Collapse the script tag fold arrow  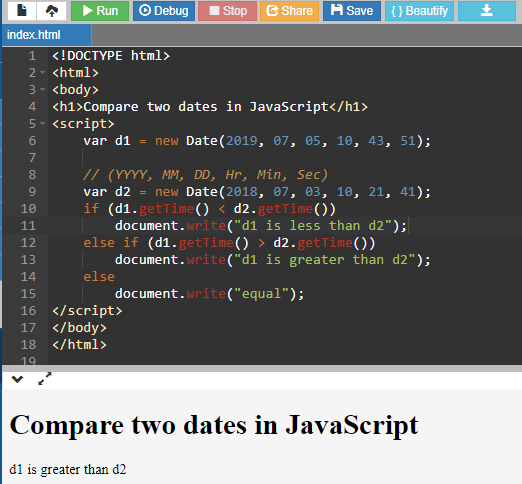[42, 123]
